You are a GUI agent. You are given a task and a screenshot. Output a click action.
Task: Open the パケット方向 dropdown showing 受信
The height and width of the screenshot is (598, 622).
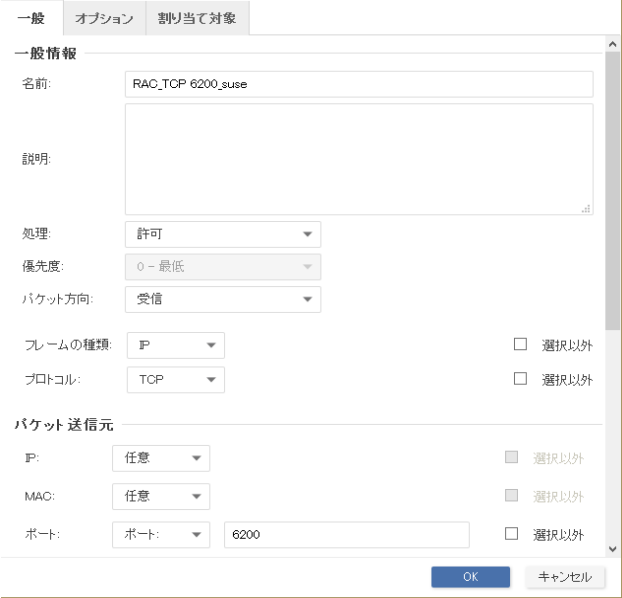[x=223, y=299]
